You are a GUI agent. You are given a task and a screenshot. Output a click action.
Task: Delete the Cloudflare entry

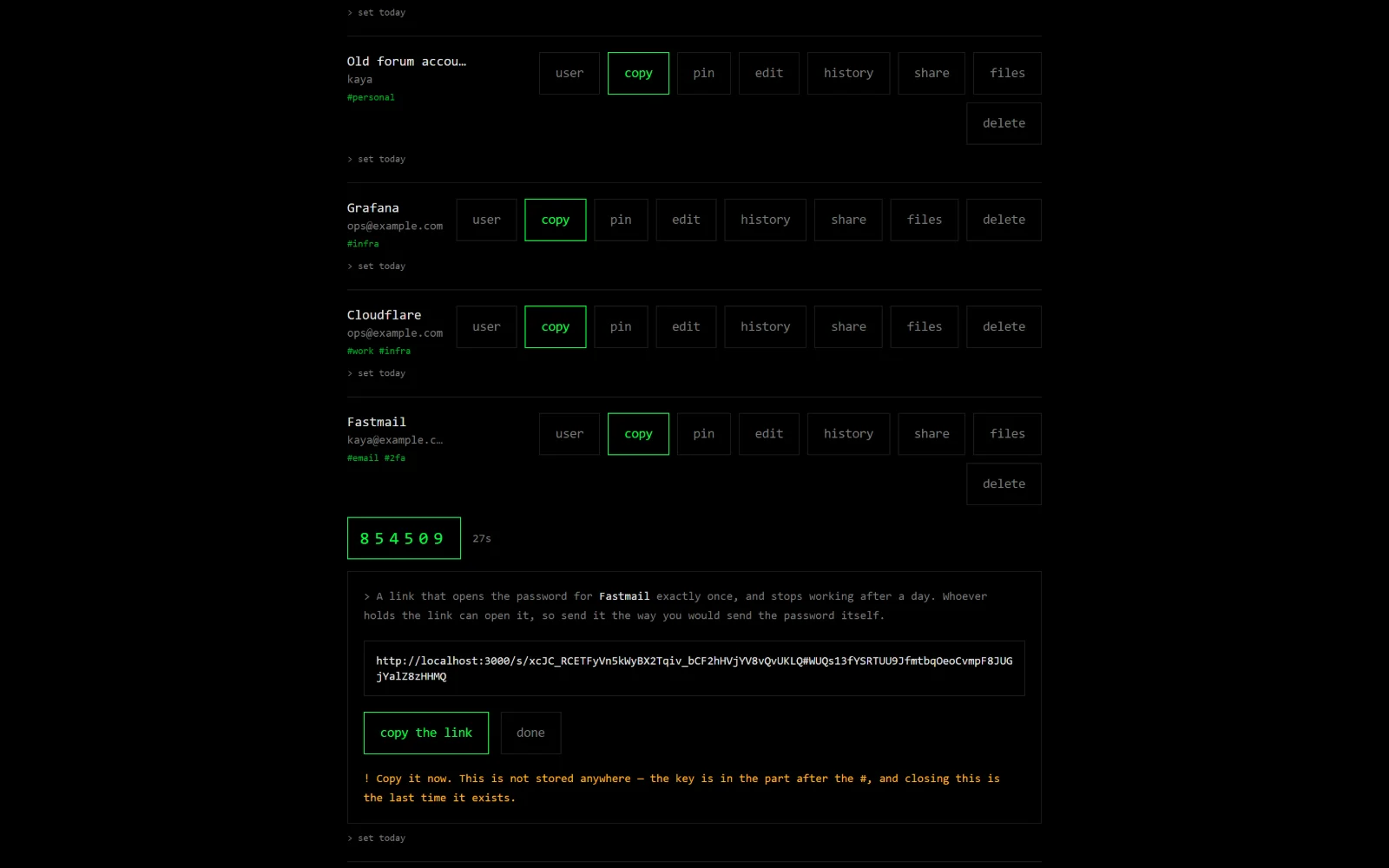pyautogui.click(x=1004, y=327)
